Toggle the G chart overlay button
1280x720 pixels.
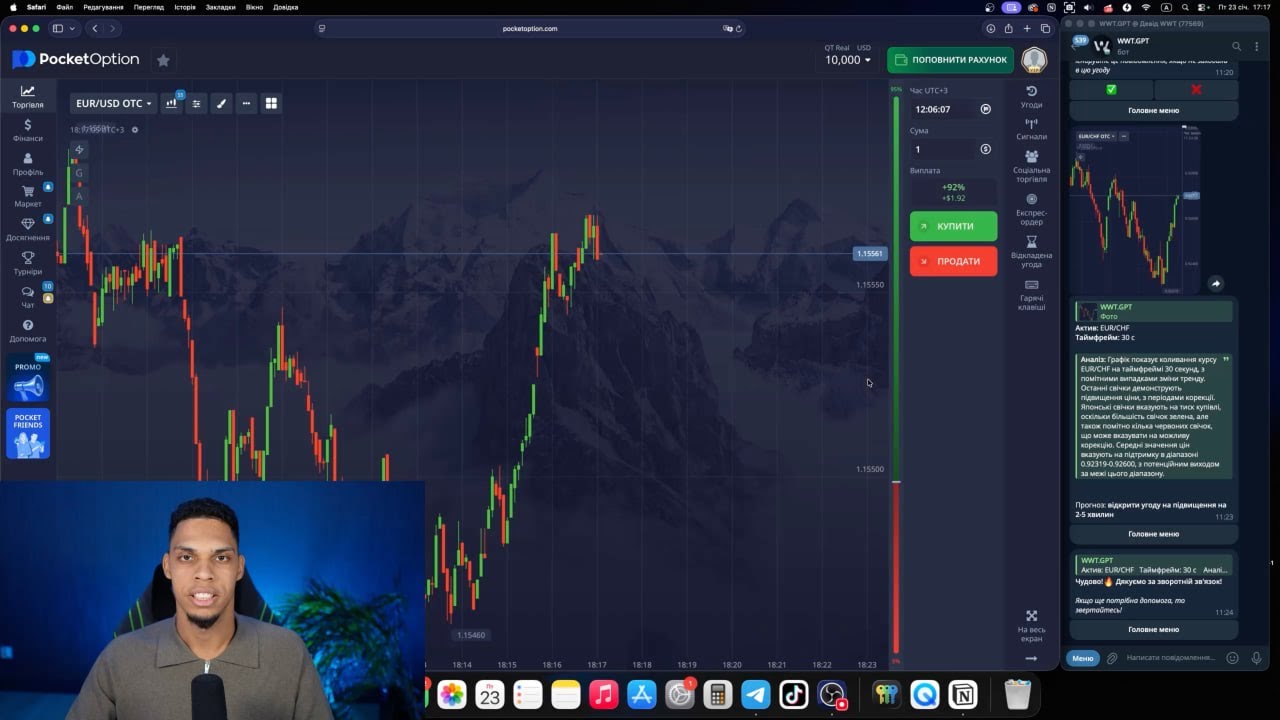79,173
